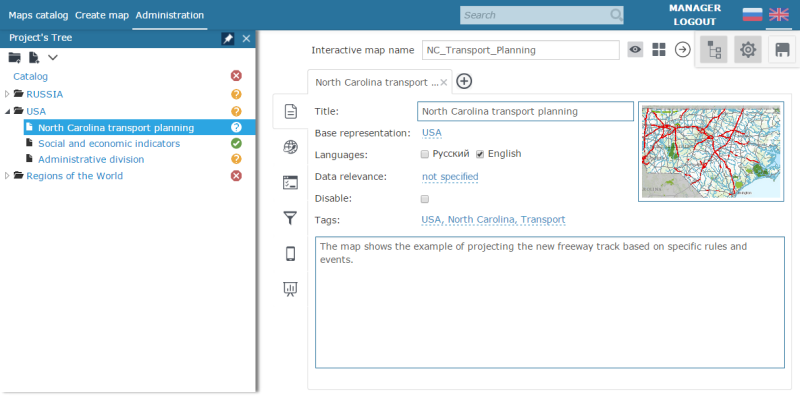This screenshot has height=396, width=800.
Task: Toggle the eye preview button
Action: pyautogui.click(x=635, y=50)
